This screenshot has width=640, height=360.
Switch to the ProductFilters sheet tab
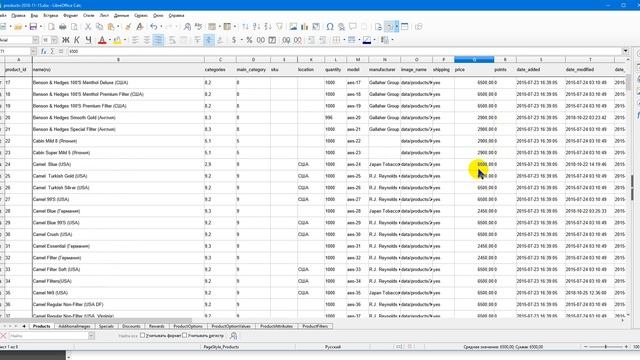(x=315, y=326)
